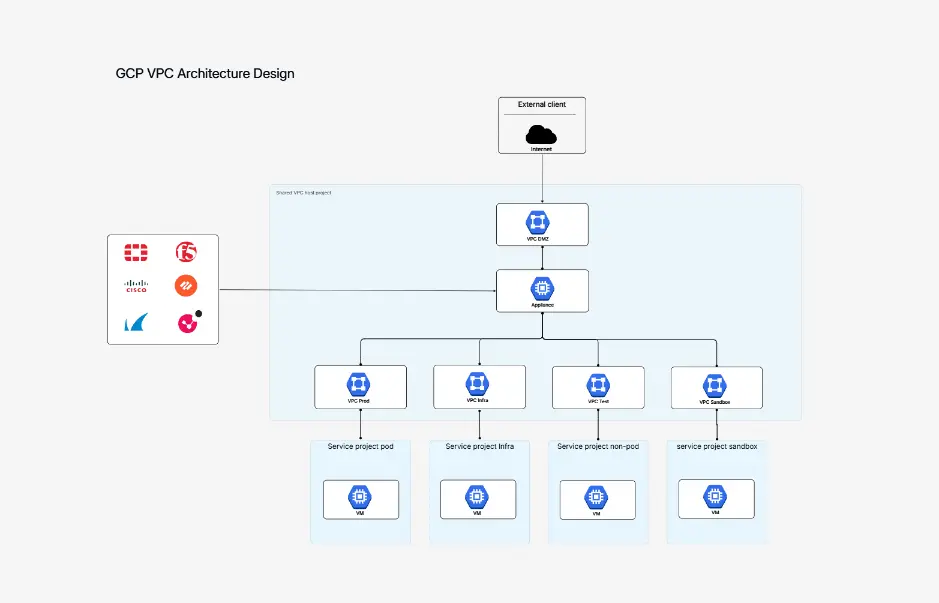Select the VM icon under Service project pod
The width and height of the screenshot is (939, 603).
(360, 497)
